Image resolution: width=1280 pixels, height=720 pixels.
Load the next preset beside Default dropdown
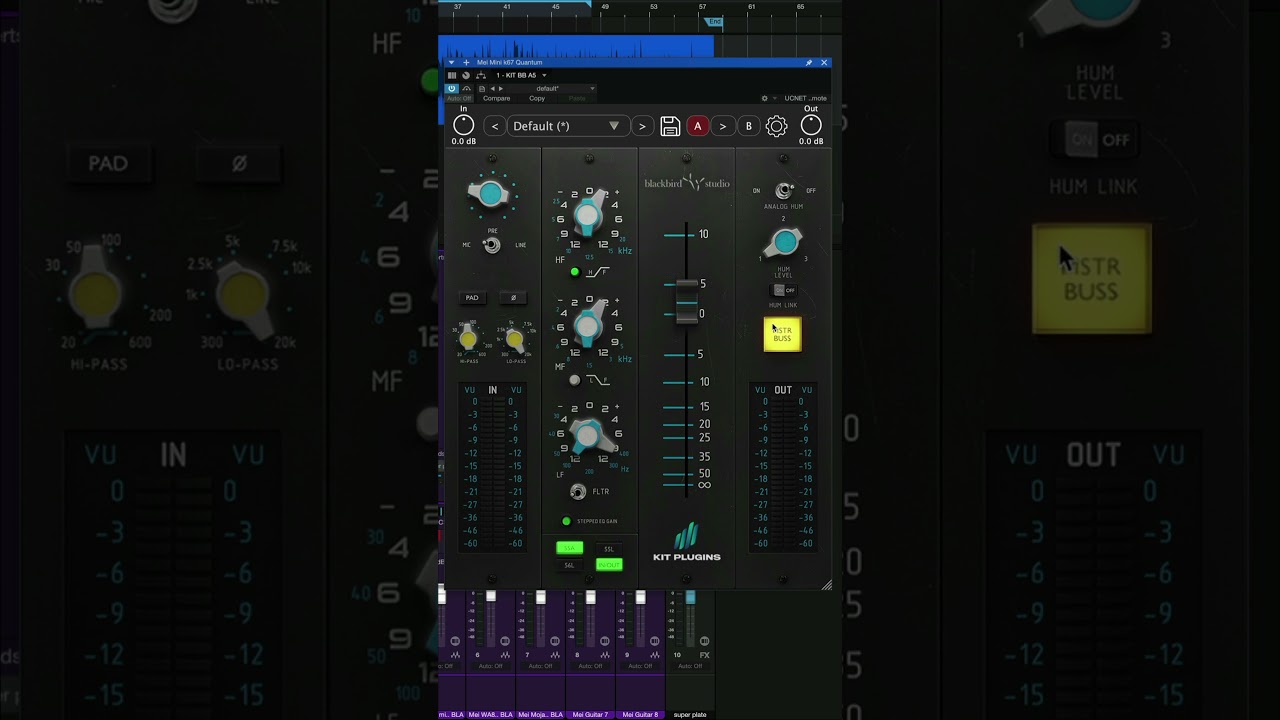click(x=642, y=126)
